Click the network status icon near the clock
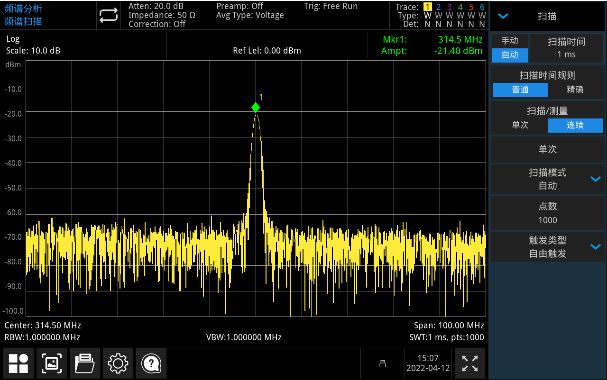 382,363
